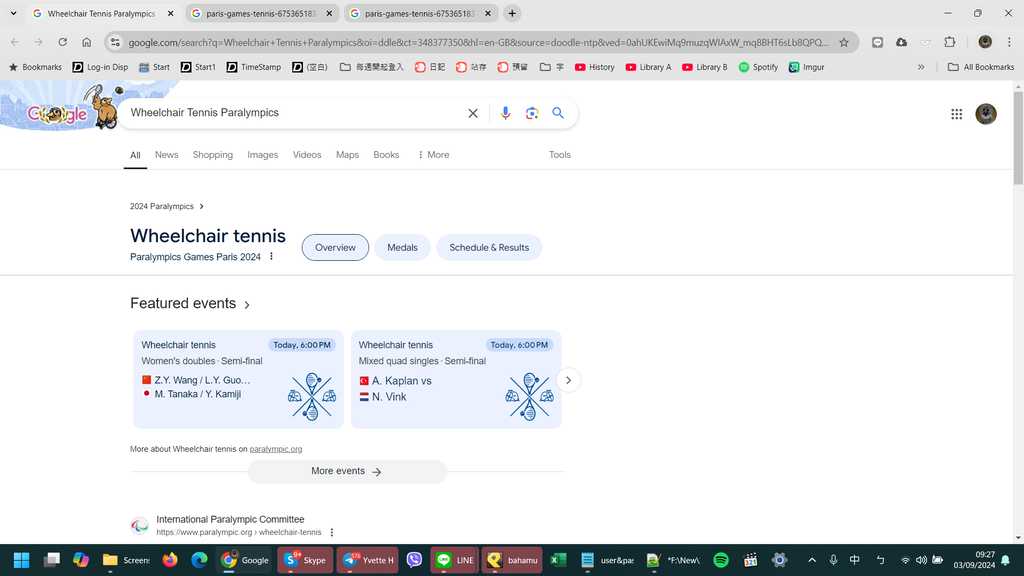Submit search with the magnifying glass icon
This screenshot has width=1024, height=576.
click(558, 112)
